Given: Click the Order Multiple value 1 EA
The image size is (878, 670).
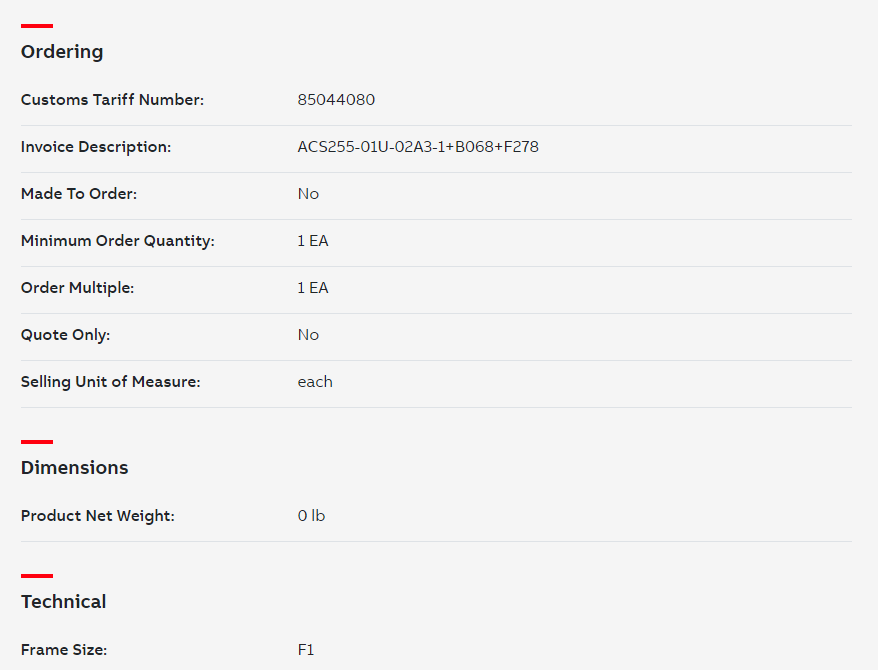Looking at the screenshot, I should click(x=313, y=288).
